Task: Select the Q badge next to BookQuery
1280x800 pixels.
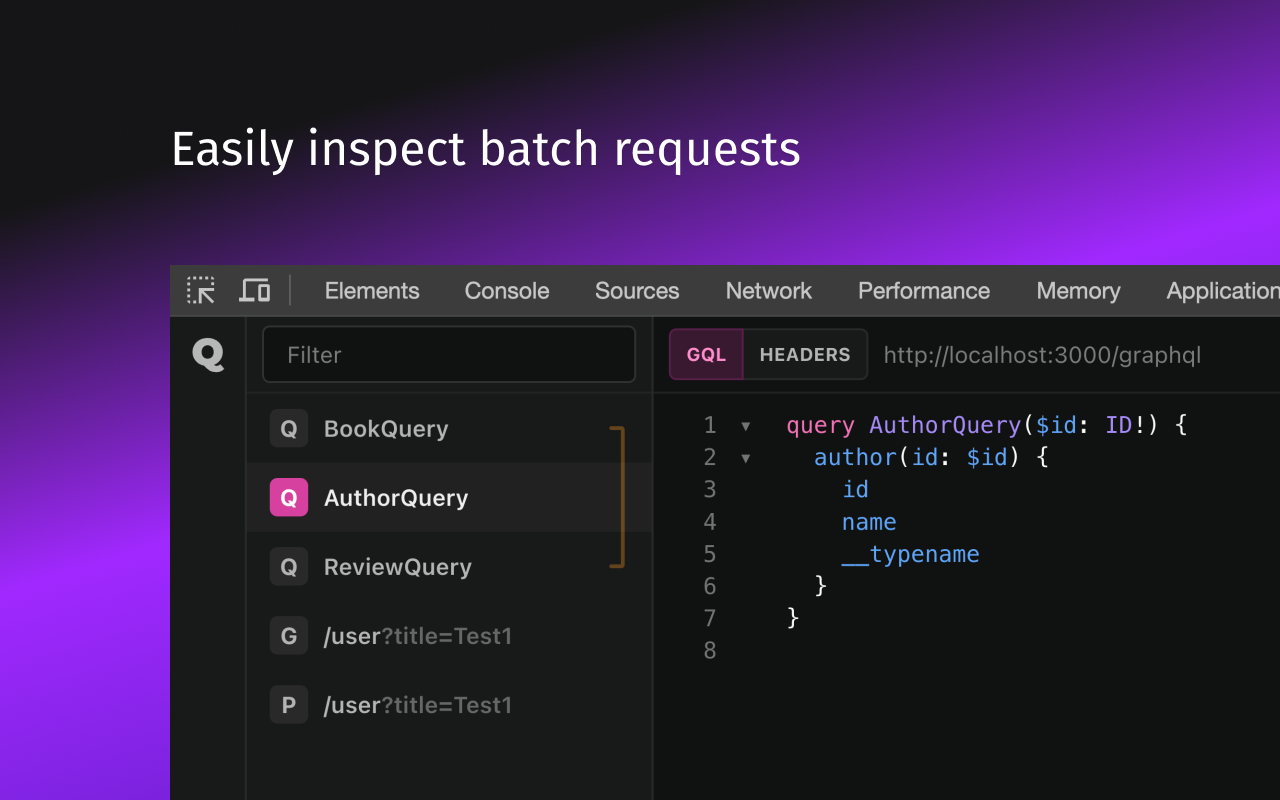Action: [289, 429]
